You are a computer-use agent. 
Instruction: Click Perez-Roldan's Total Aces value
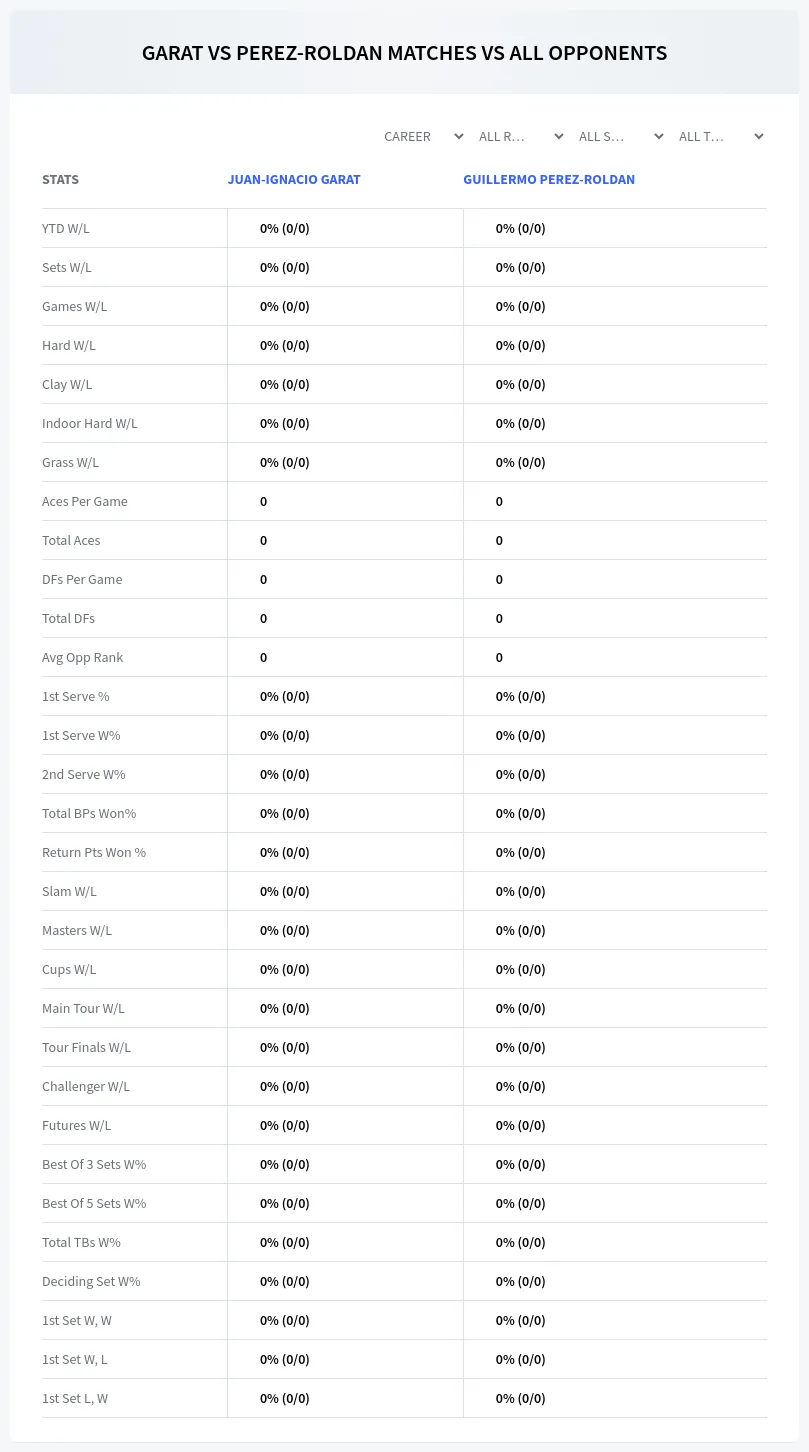coord(499,540)
